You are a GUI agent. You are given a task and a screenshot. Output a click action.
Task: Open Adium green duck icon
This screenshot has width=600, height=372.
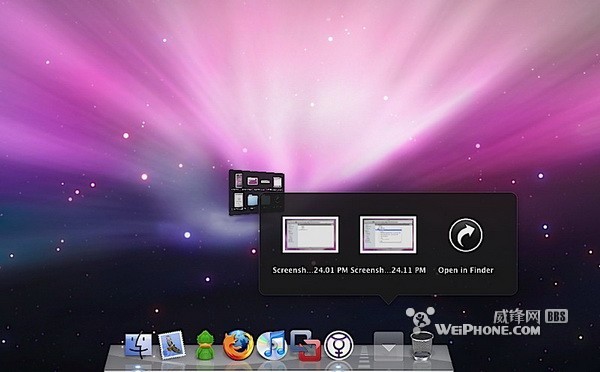click(x=205, y=345)
